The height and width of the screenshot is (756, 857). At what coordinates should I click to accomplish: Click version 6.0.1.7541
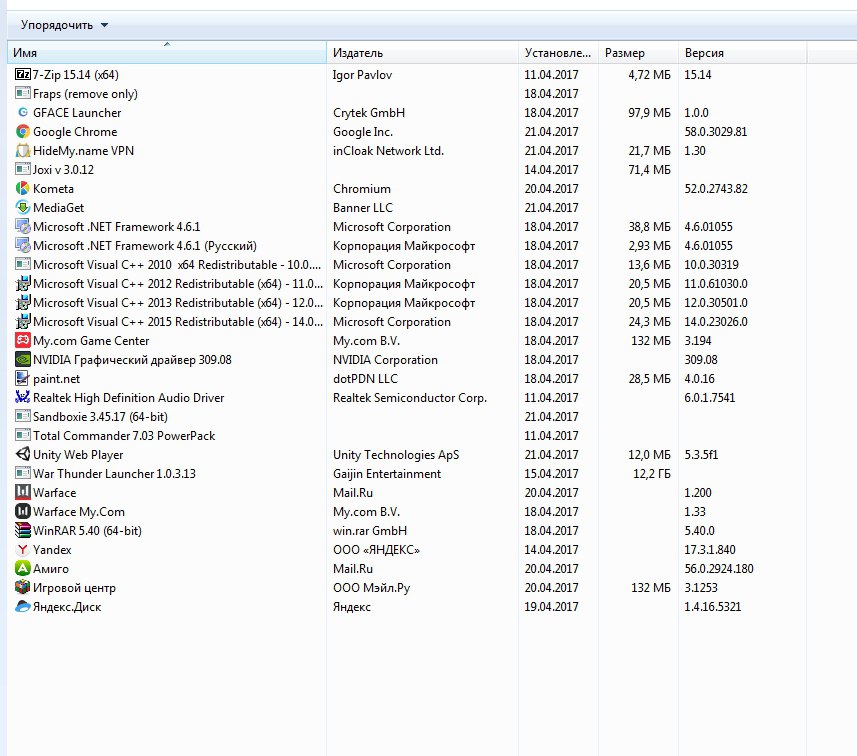709,398
